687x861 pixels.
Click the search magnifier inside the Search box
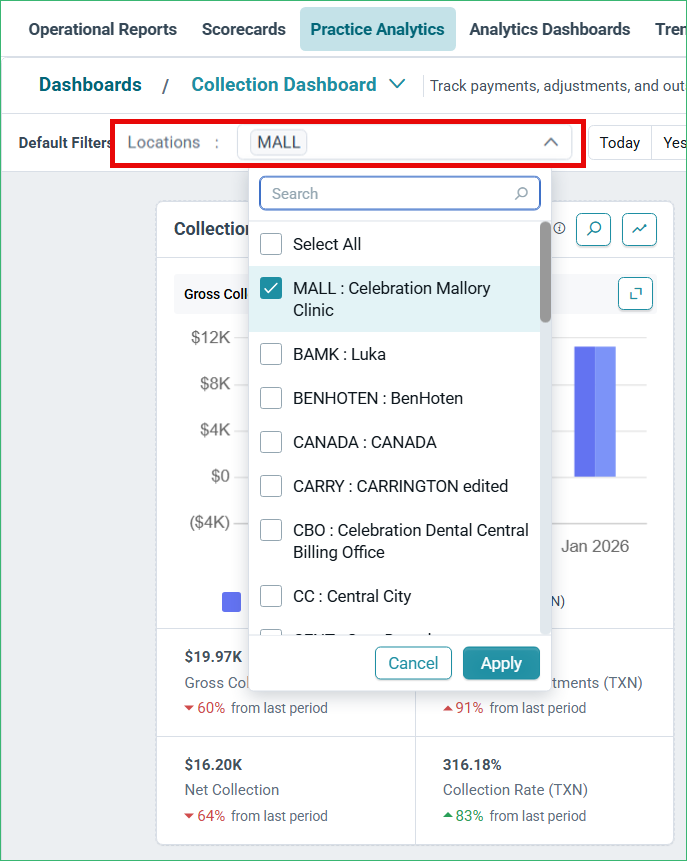coord(521,193)
